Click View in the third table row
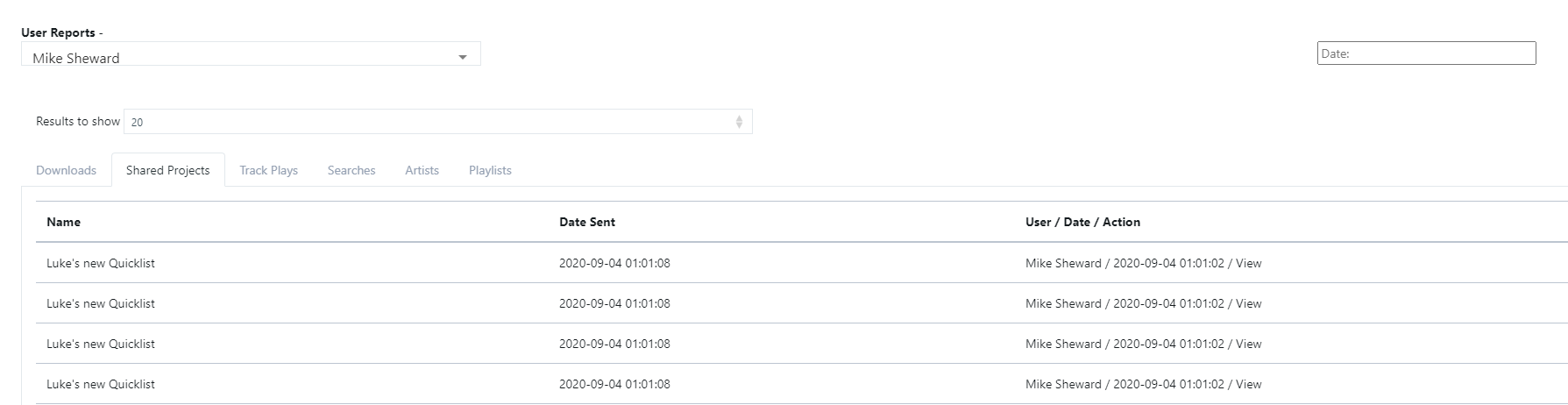Viewport: 1568px width, 405px height. point(1248,344)
